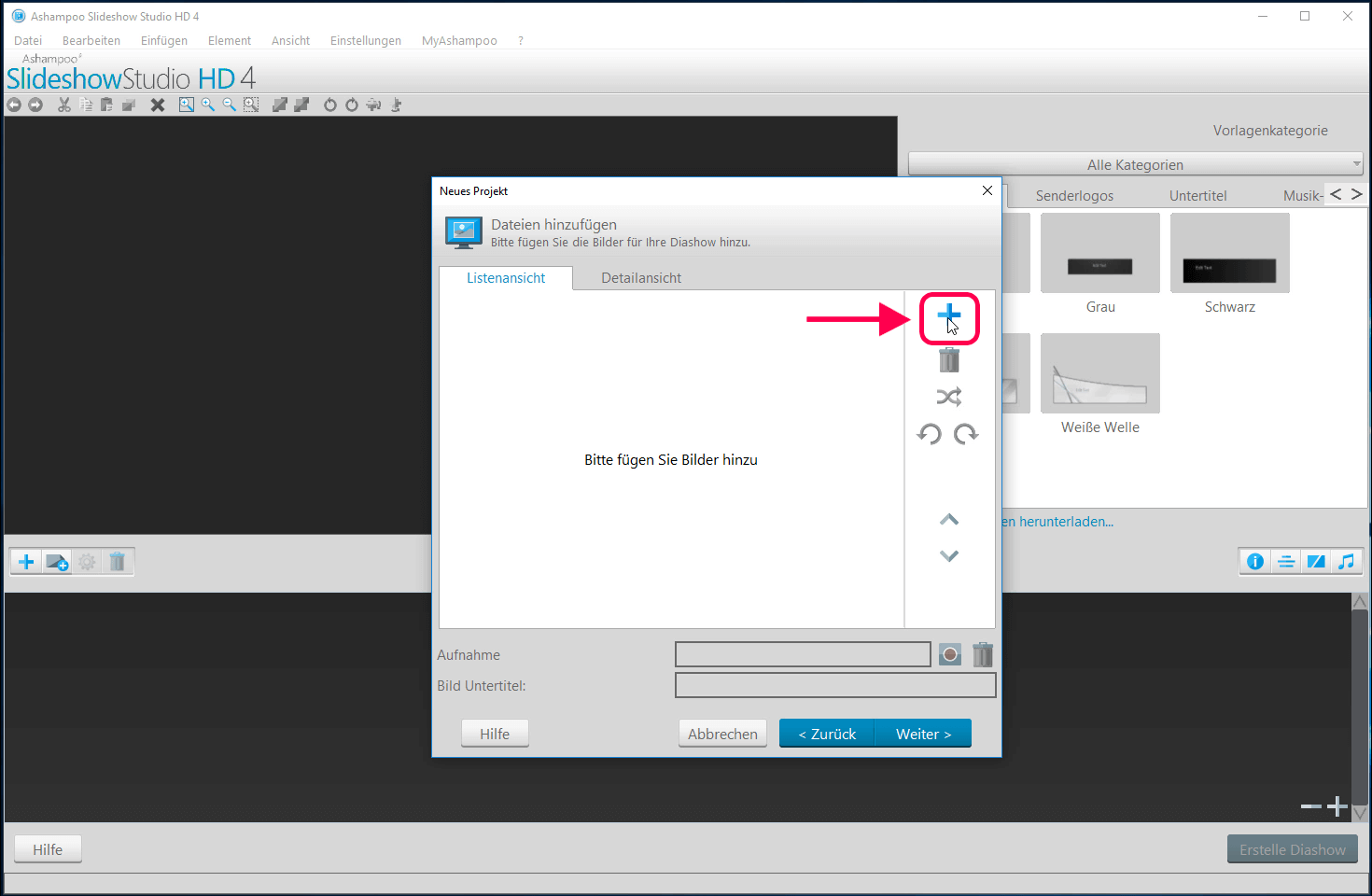Click the undo back-arrow toolbar icon
The image size is (1372, 896).
point(14,105)
